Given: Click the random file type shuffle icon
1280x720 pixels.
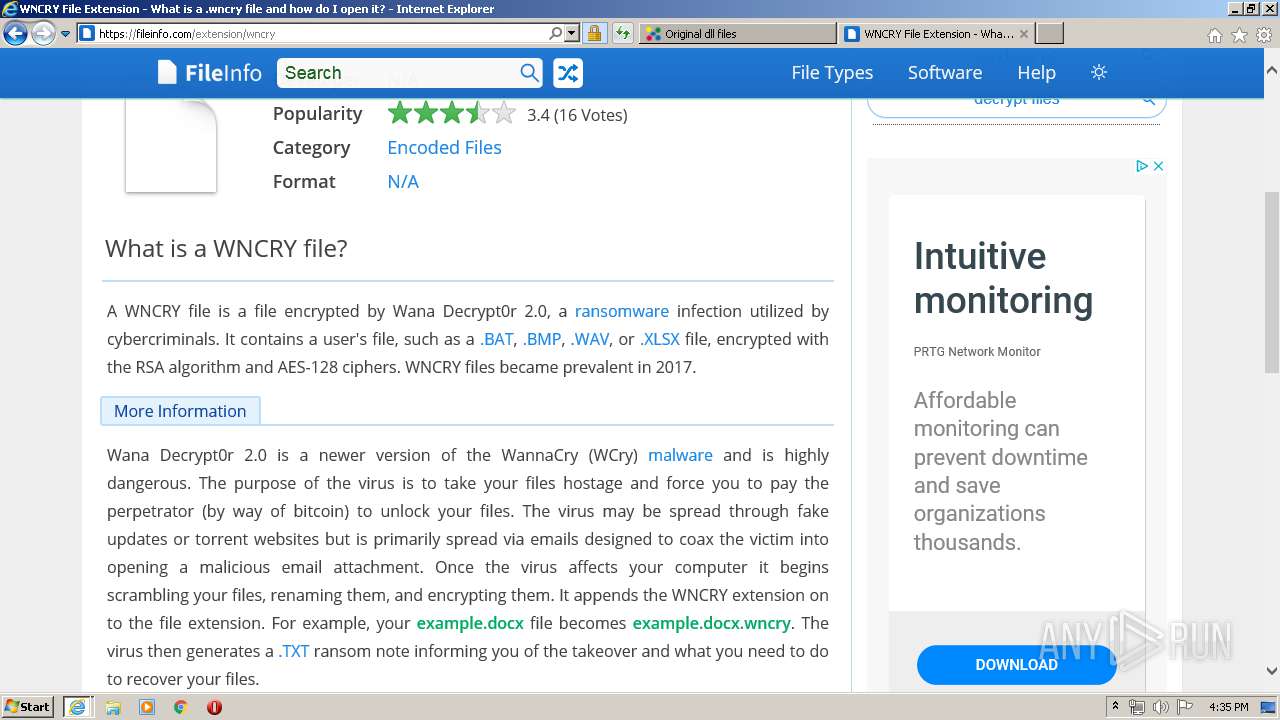Looking at the screenshot, I should [567, 73].
